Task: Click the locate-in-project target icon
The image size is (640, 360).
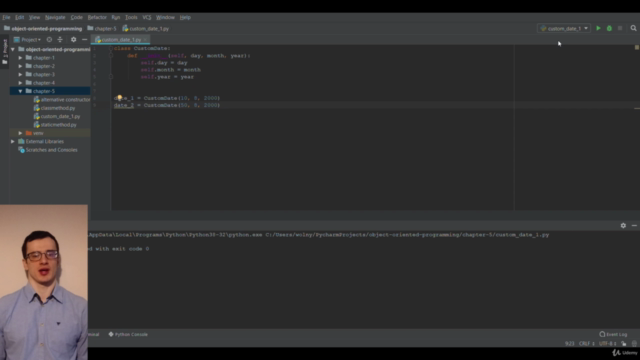Action: 49,40
